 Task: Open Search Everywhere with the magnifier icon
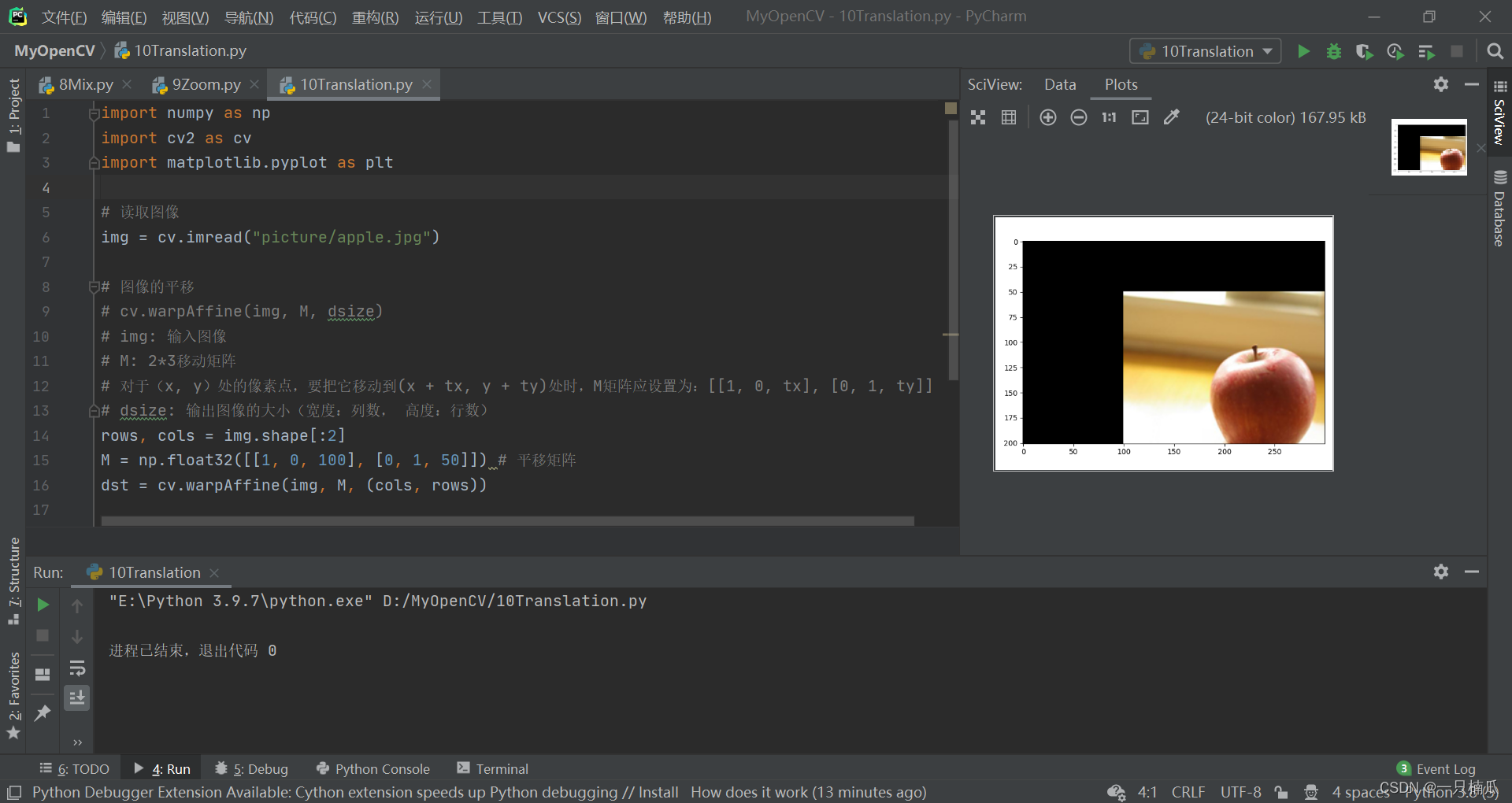[x=1495, y=51]
